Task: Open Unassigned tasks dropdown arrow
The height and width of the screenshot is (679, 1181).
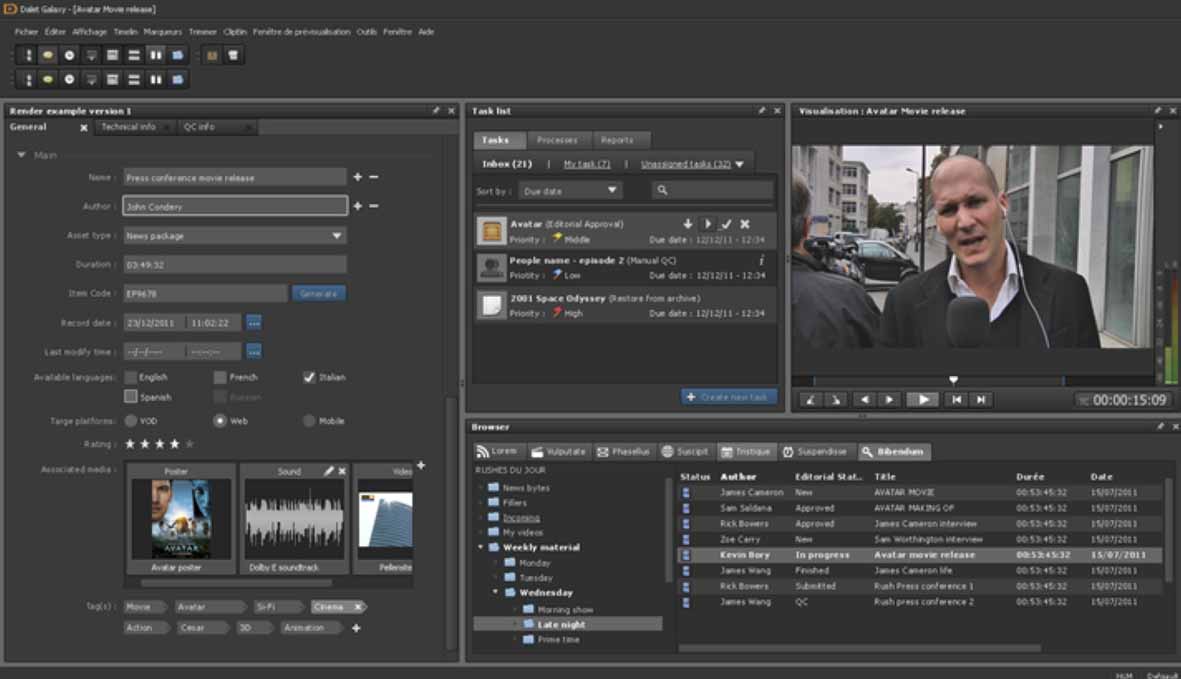Action: point(740,164)
